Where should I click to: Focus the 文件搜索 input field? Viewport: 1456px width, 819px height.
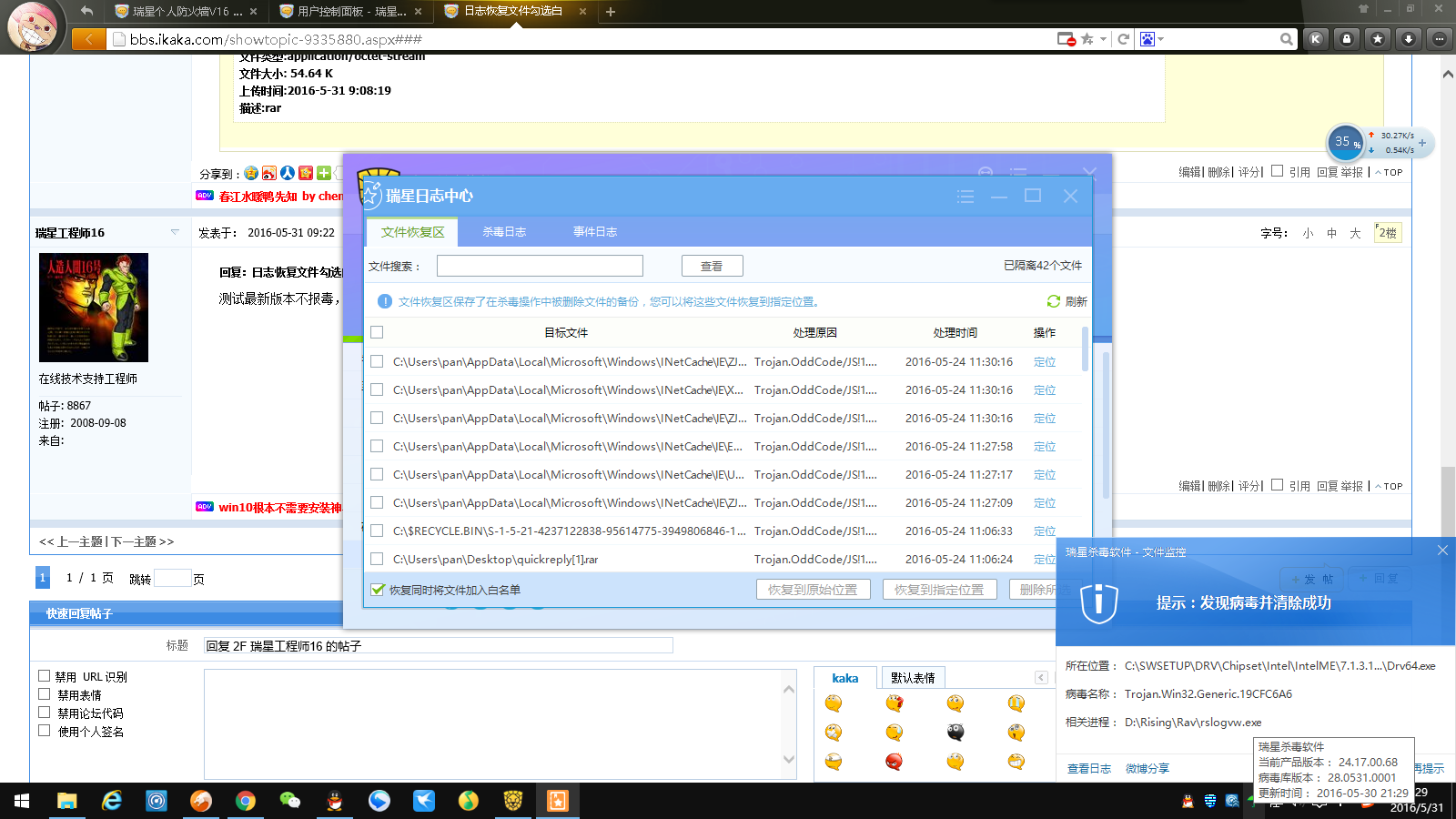[540, 266]
